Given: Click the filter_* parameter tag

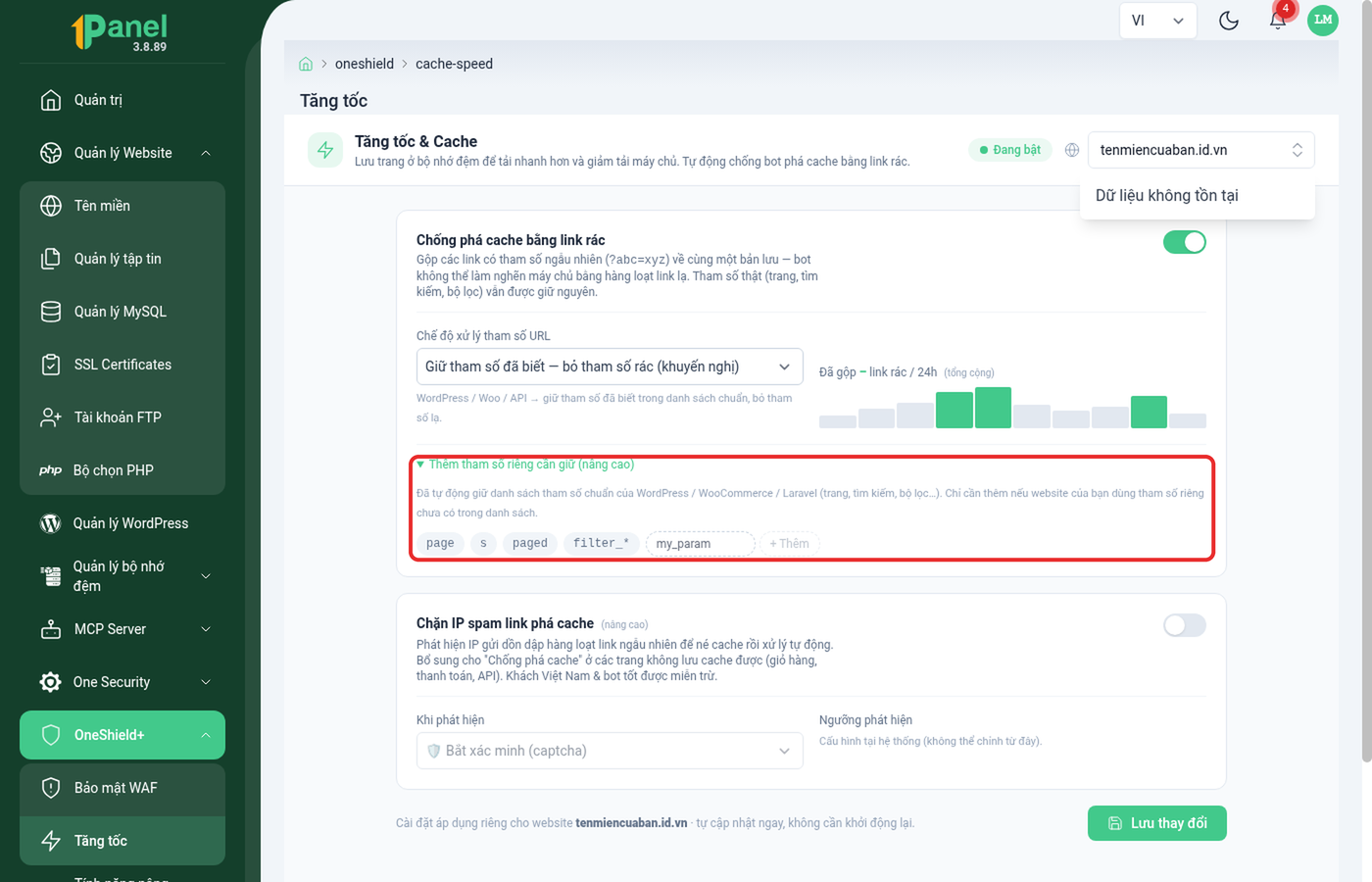Looking at the screenshot, I should (601, 543).
